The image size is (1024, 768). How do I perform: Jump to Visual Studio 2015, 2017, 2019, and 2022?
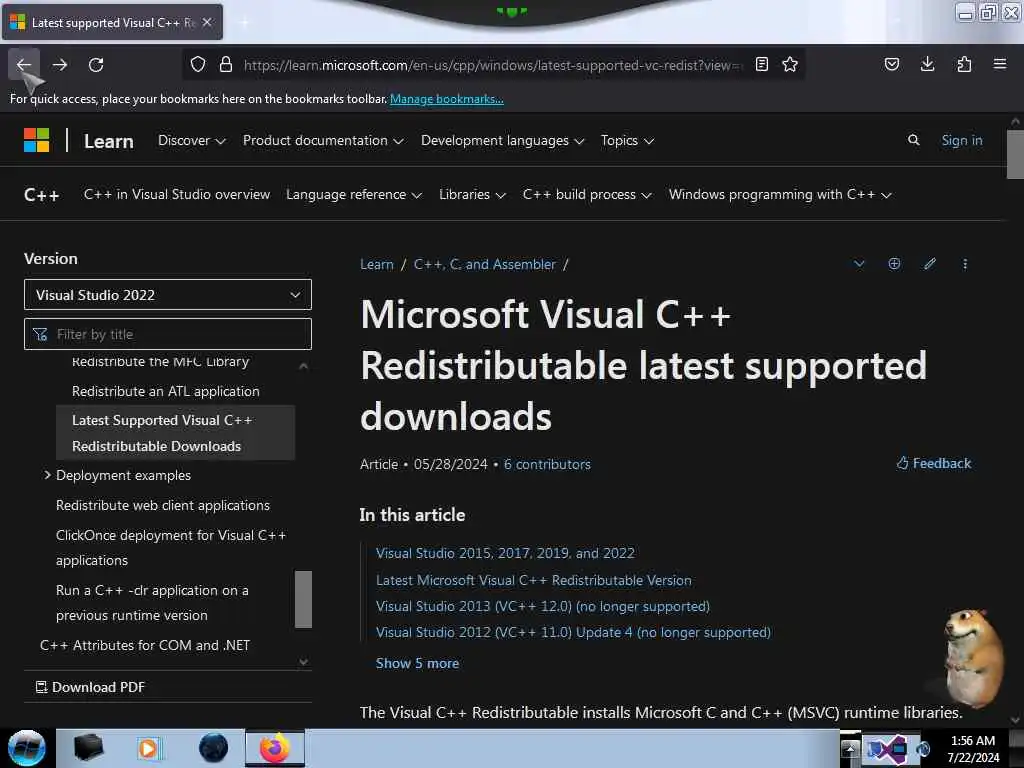(x=505, y=552)
